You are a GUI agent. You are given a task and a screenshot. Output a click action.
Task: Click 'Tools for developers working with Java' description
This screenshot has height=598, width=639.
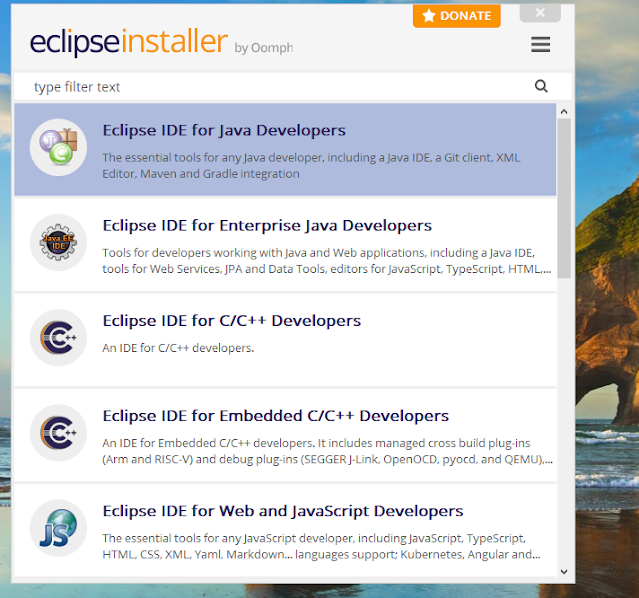[x=326, y=261]
